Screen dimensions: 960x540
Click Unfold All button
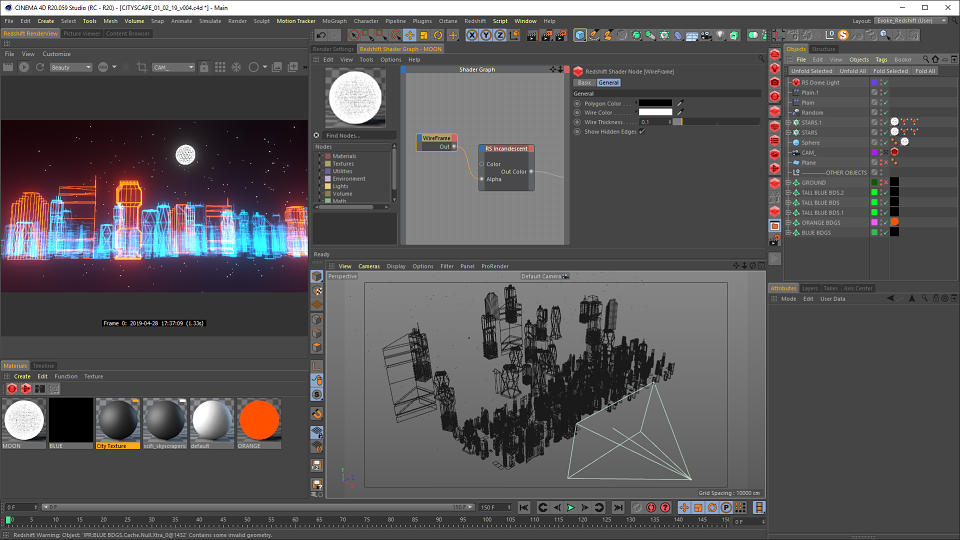pos(853,71)
